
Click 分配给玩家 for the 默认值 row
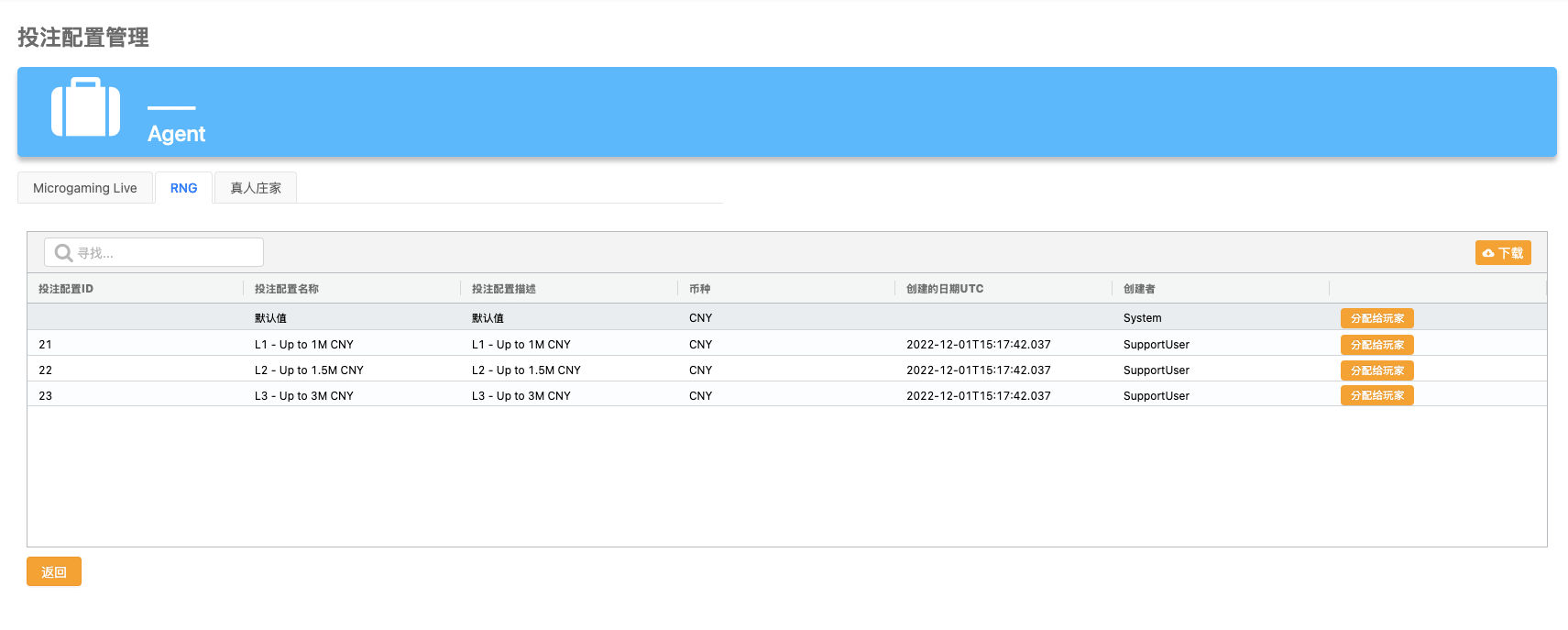(1376, 318)
